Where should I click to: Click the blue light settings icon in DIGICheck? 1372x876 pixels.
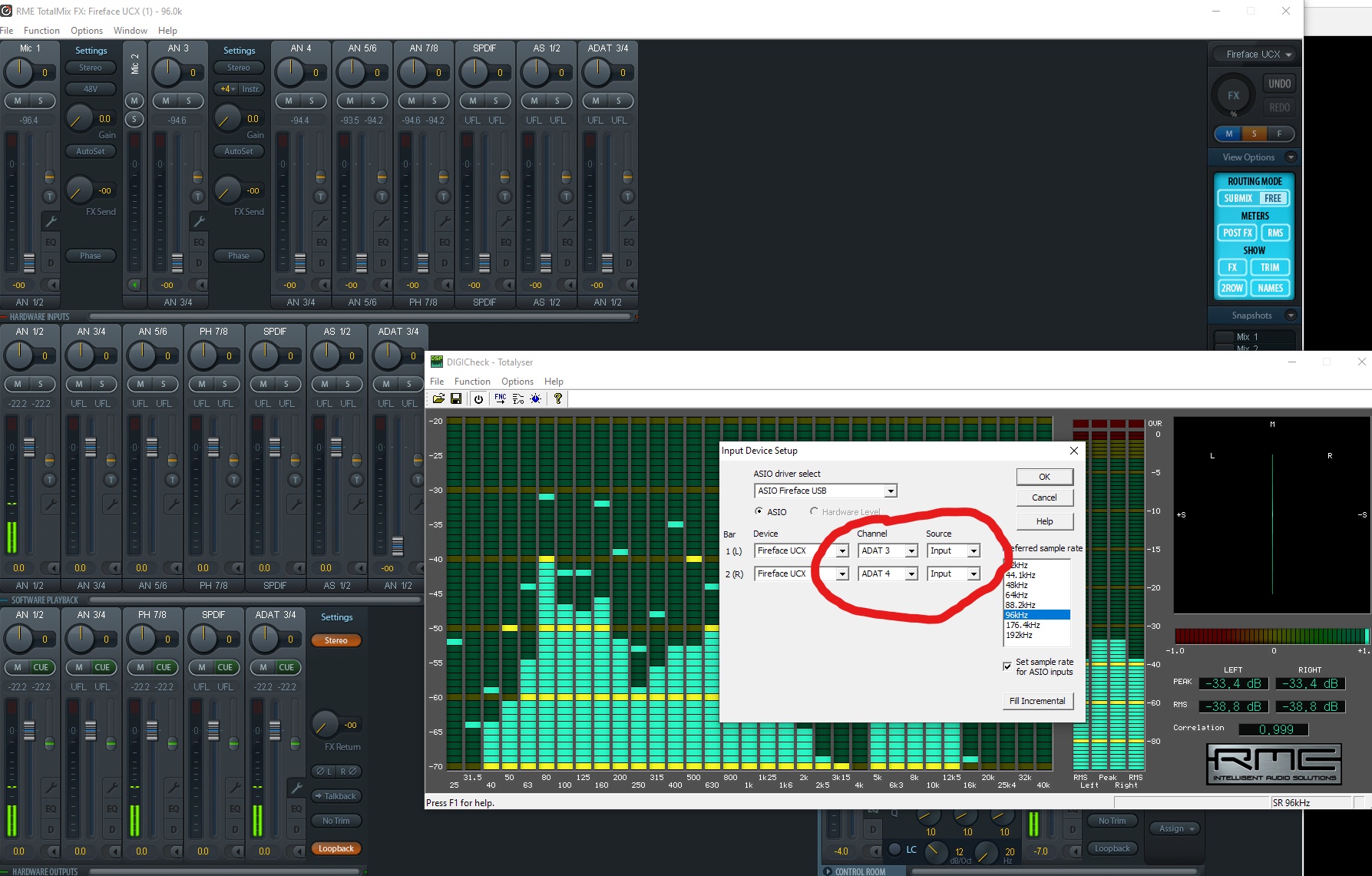click(x=536, y=398)
